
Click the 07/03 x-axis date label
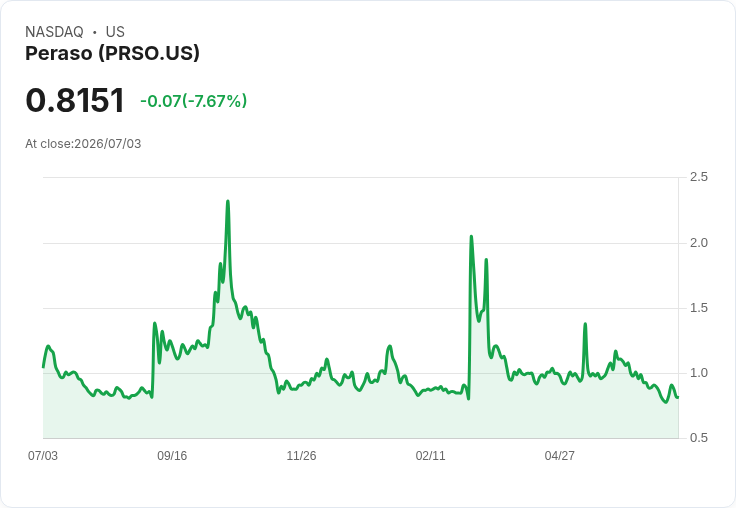(x=43, y=455)
